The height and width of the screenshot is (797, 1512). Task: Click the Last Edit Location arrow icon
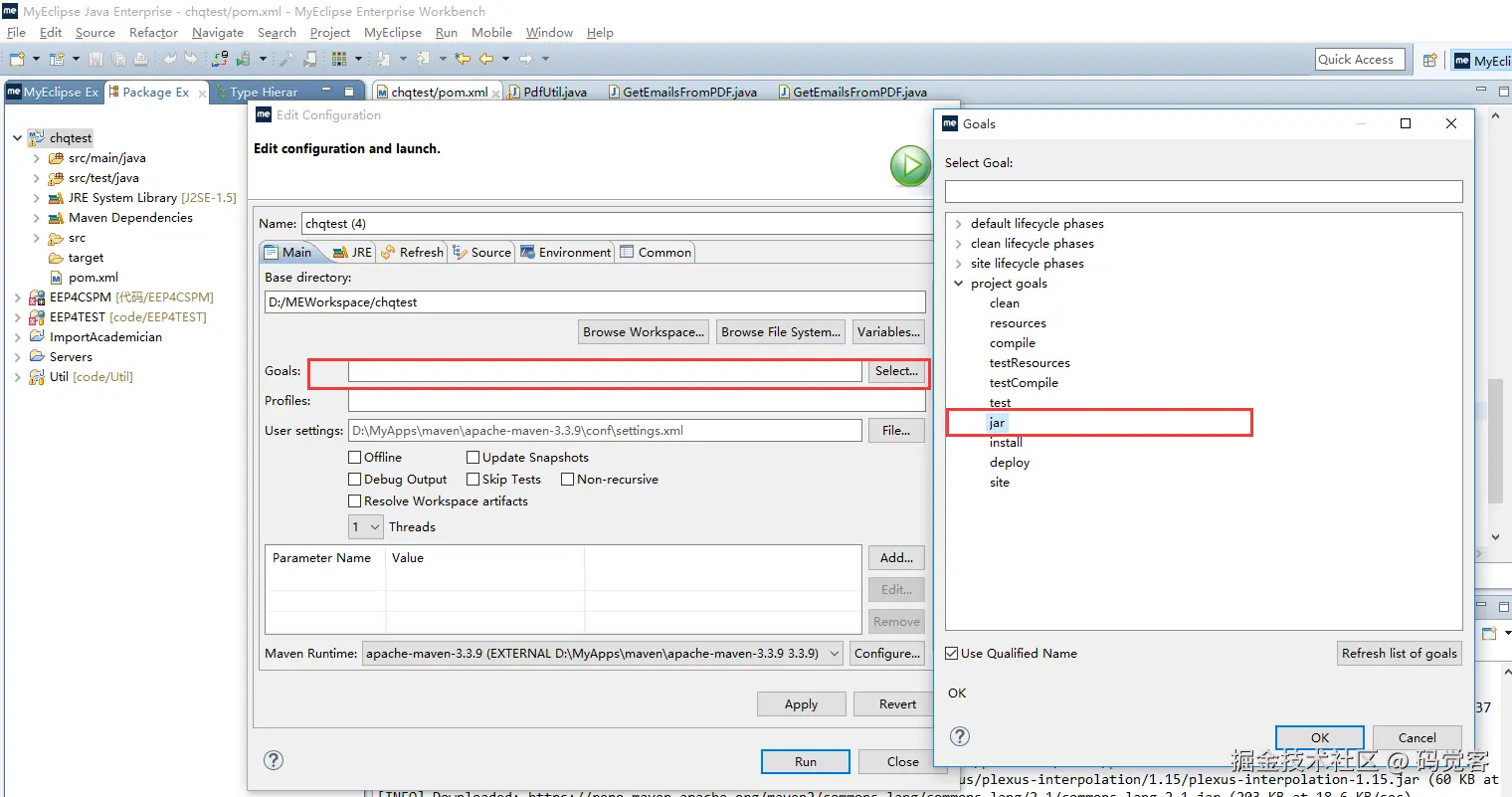pos(463,59)
